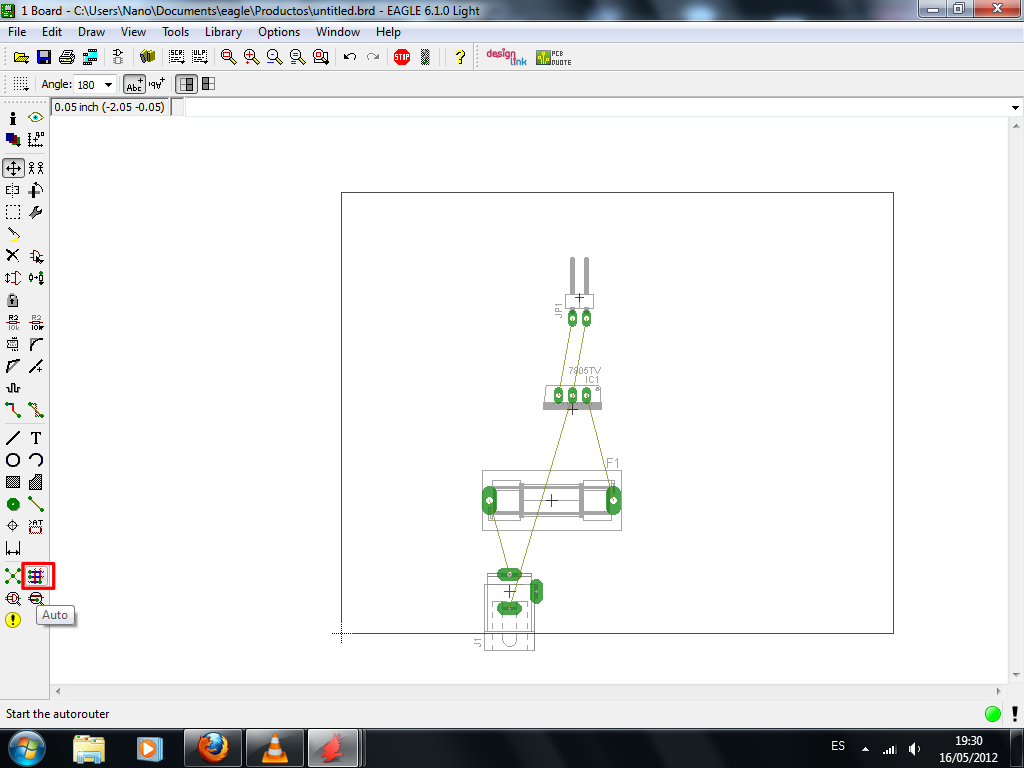Click the Zoom out magnifier
1024x768 pixels.
point(274,57)
